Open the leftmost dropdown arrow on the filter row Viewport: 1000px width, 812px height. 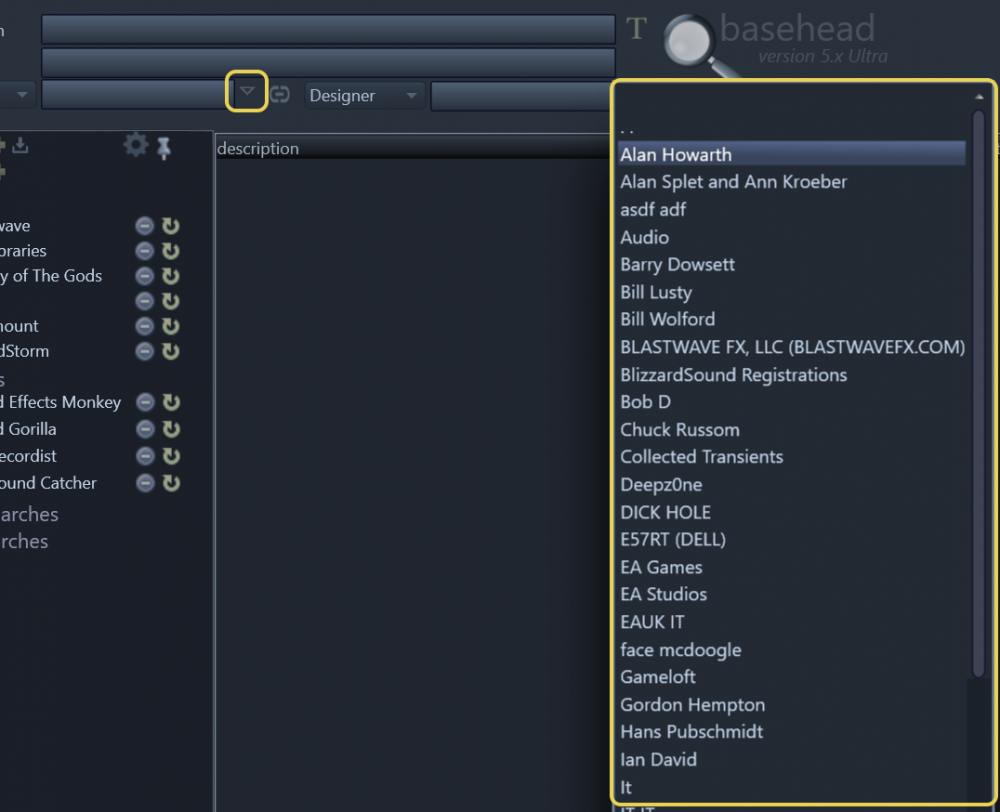(x=22, y=94)
